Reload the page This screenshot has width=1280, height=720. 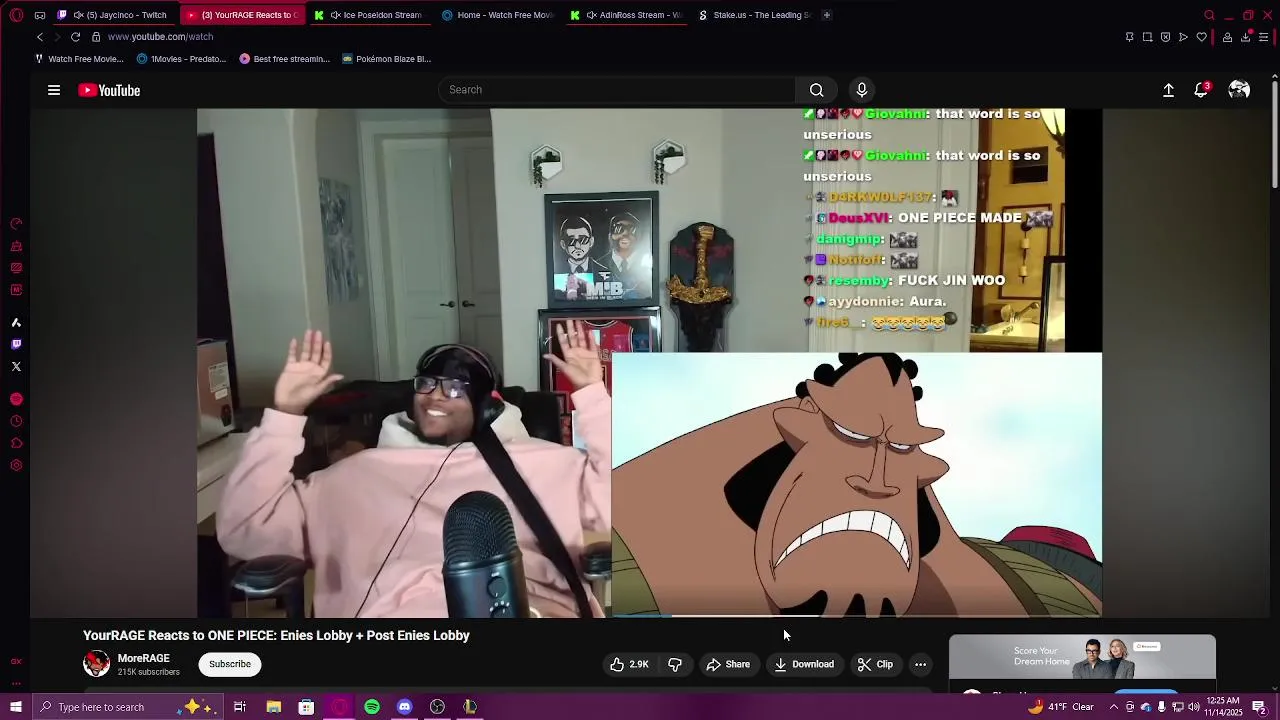[x=75, y=37]
